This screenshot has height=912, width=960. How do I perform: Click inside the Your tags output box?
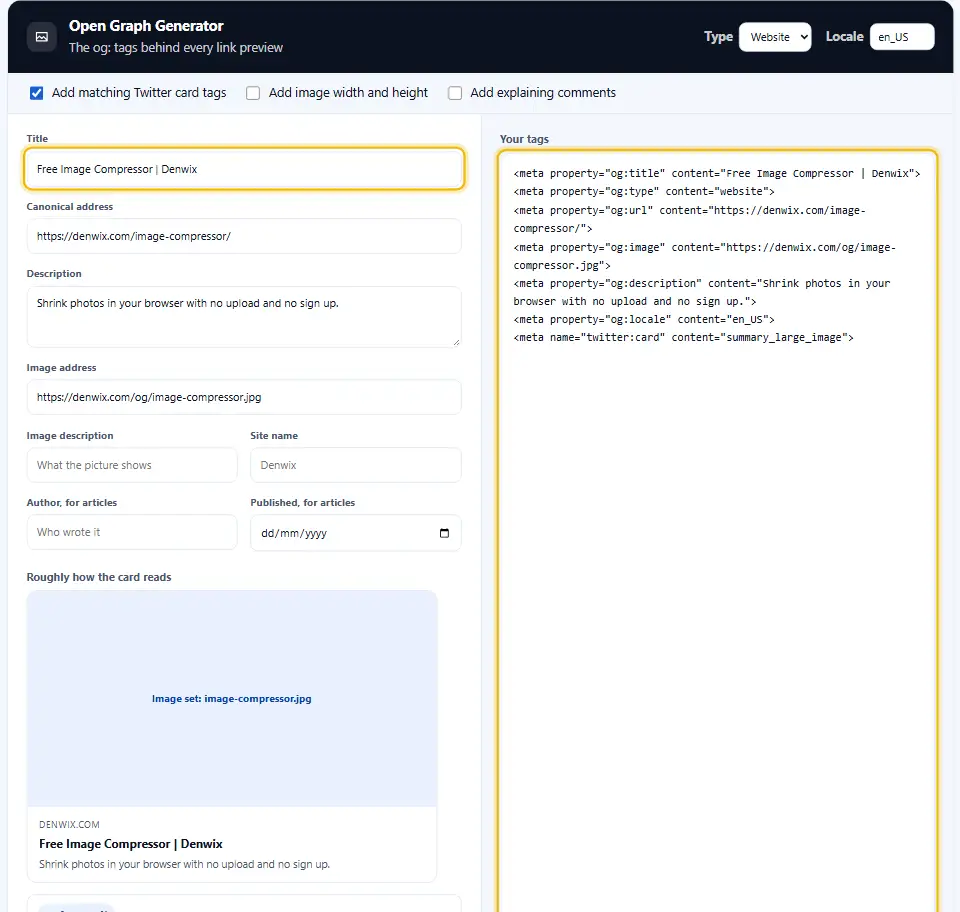pyautogui.click(x=718, y=533)
